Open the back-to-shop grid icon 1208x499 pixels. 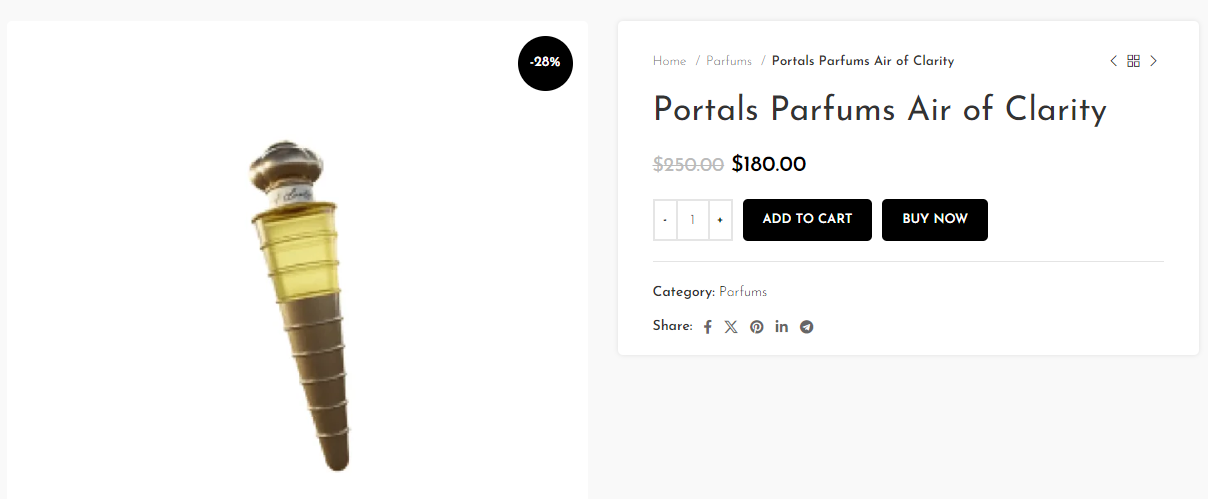click(x=1133, y=61)
